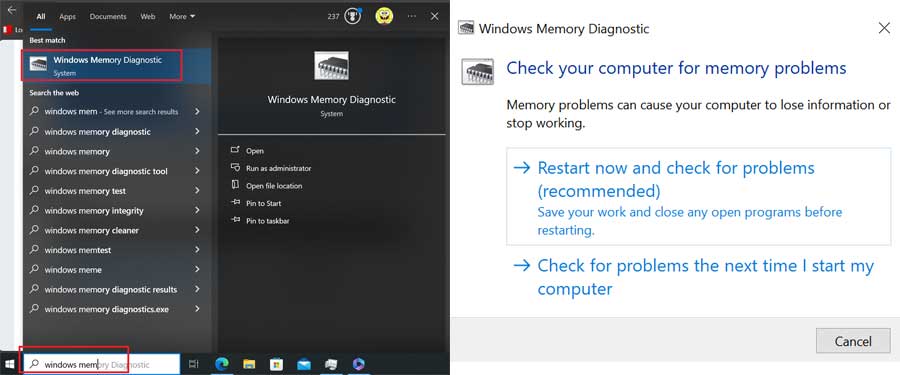Open the SpongeBob account avatar
Screen dimensions: 900x375
click(x=384, y=16)
